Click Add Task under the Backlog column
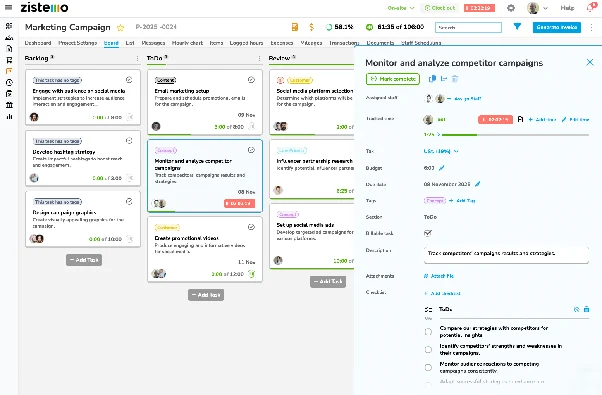602x395 pixels. (x=84, y=260)
